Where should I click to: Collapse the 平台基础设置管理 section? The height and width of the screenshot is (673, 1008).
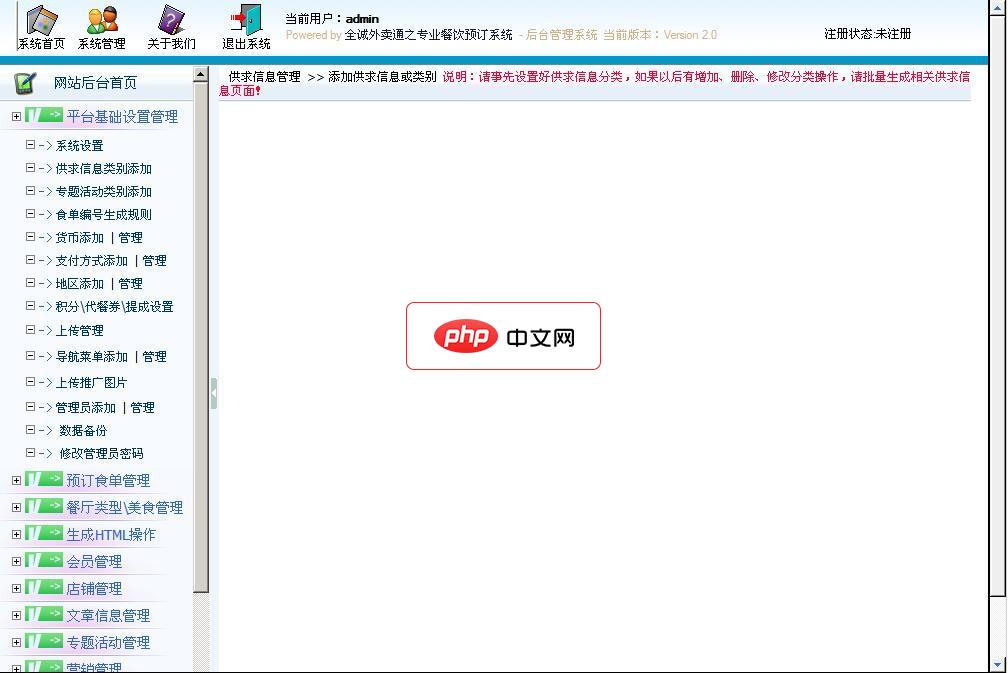(14, 116)
